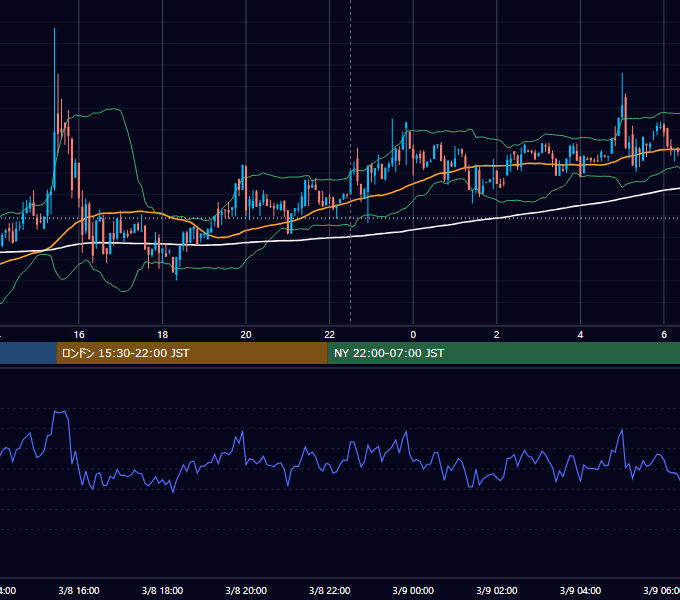Click the blue session bar before London
Image resolution: width=680 pixels, height=600 pixels.
point(28,353)
